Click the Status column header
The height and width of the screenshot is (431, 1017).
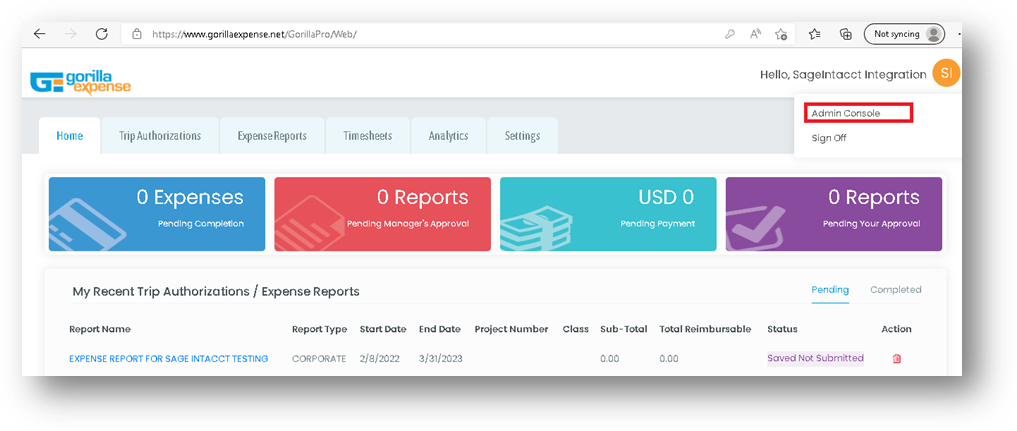click(x=782, y=329)
